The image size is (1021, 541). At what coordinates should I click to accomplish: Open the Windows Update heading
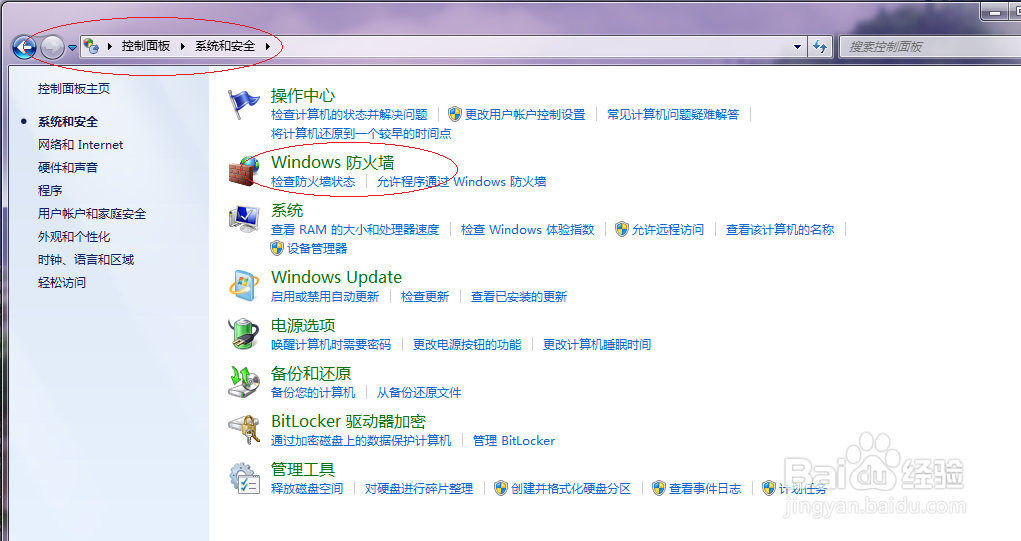[x=336, y=277]
